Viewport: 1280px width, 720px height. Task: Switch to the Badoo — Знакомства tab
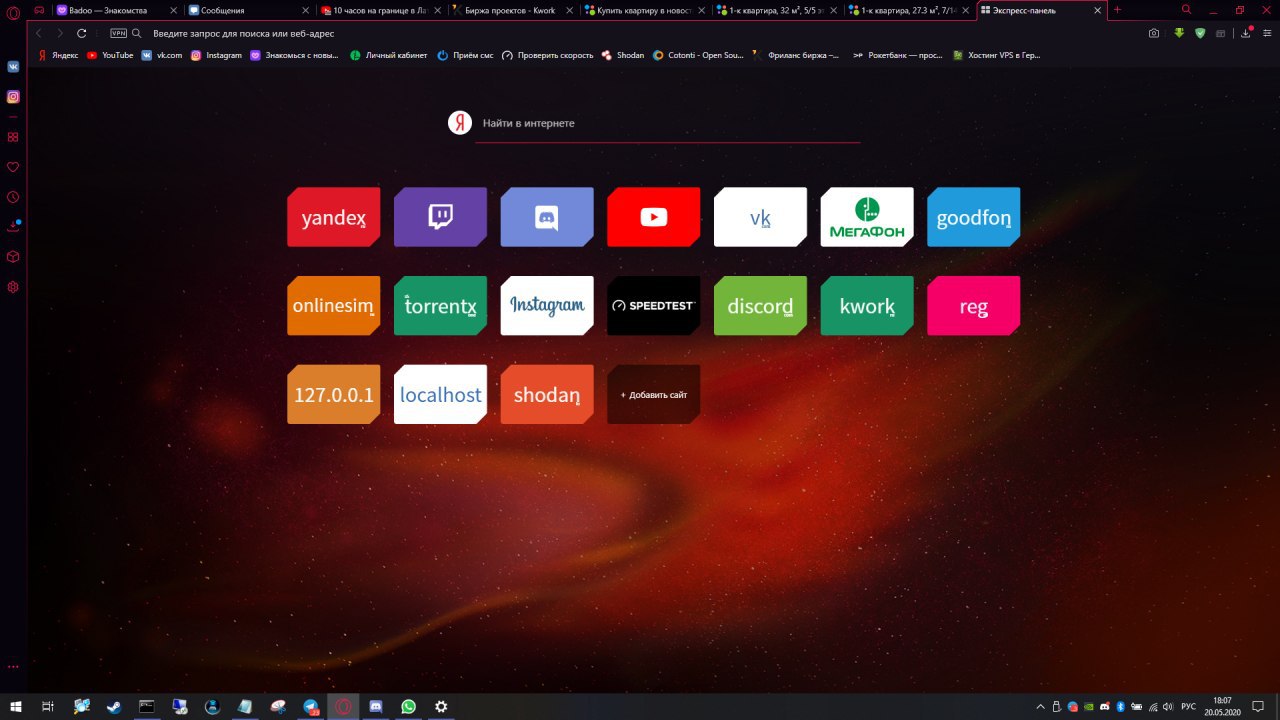(117, 10)
